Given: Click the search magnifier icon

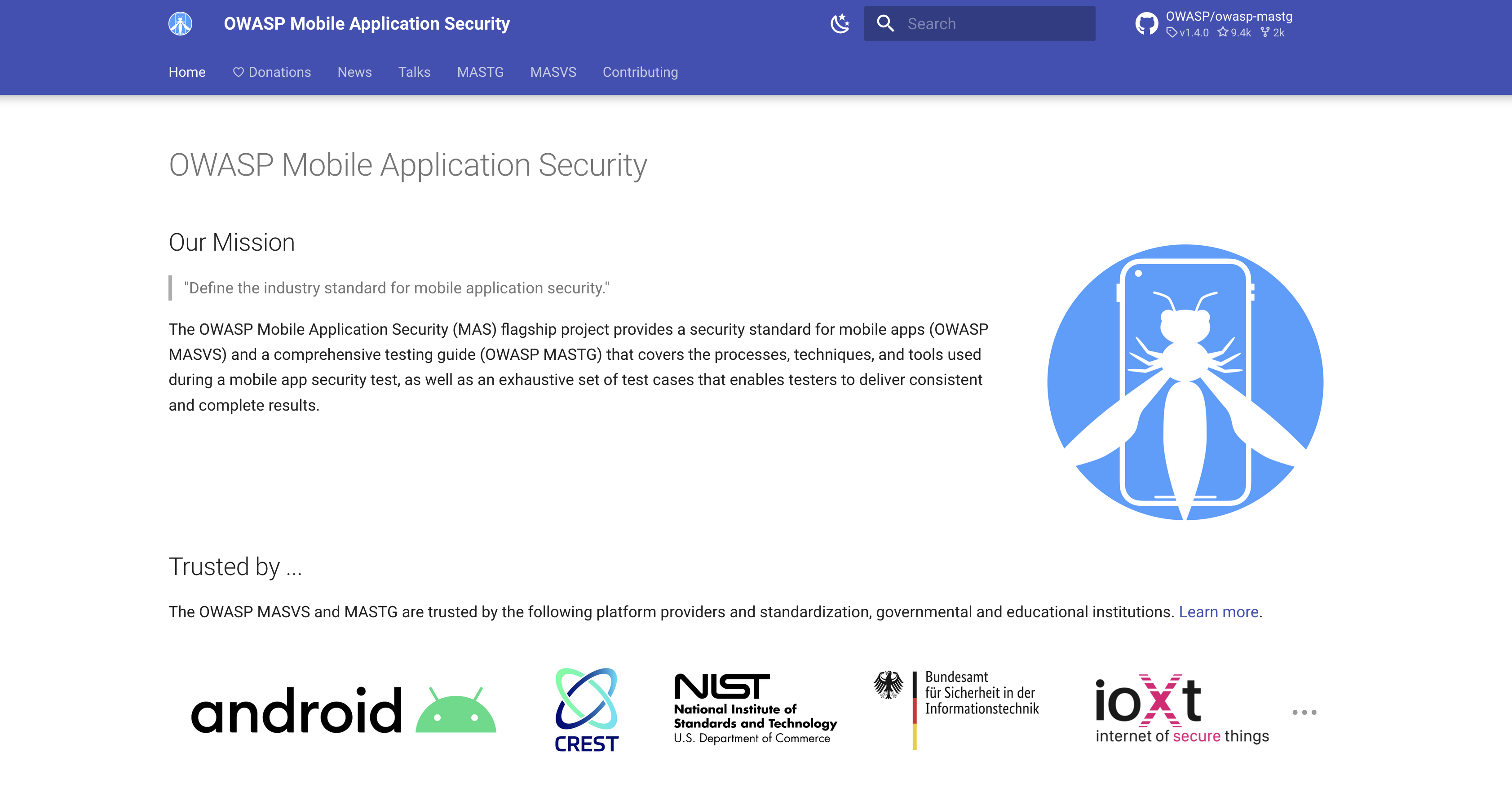Looking at the screenshot, I should [x=885, y=23].
